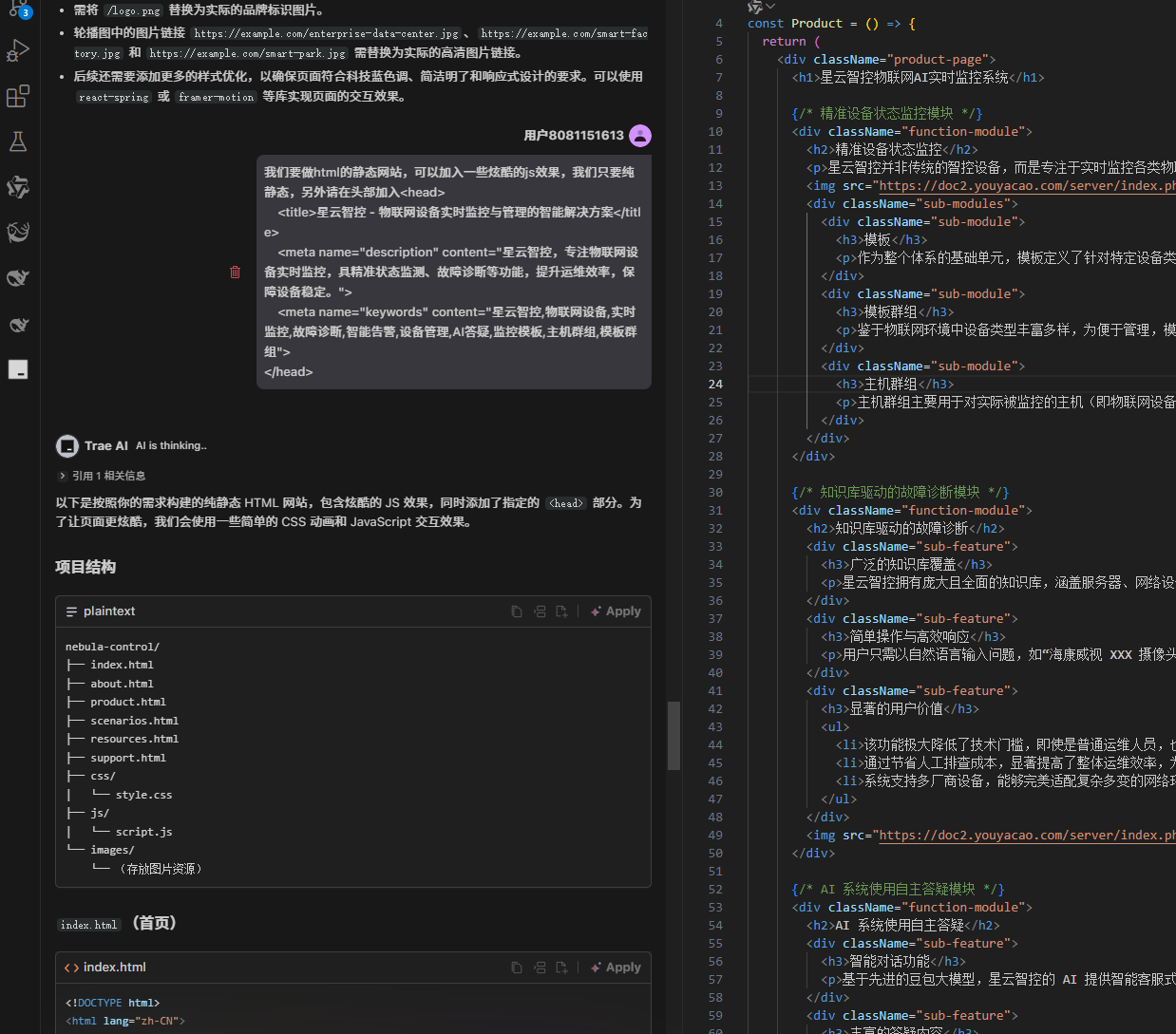Click the react-spring inline code snippet
1176x1034 pixels.
point(114,97)
